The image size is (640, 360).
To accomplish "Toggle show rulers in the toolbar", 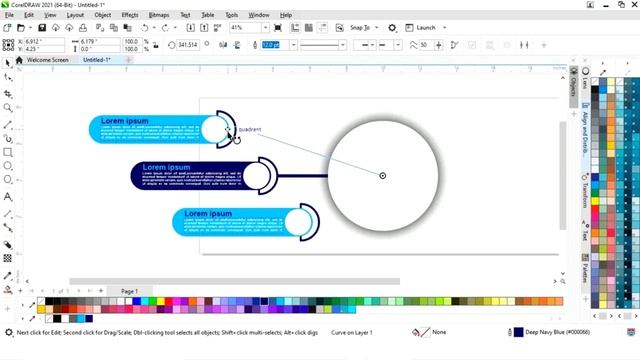I will click(x=295, y=28).
